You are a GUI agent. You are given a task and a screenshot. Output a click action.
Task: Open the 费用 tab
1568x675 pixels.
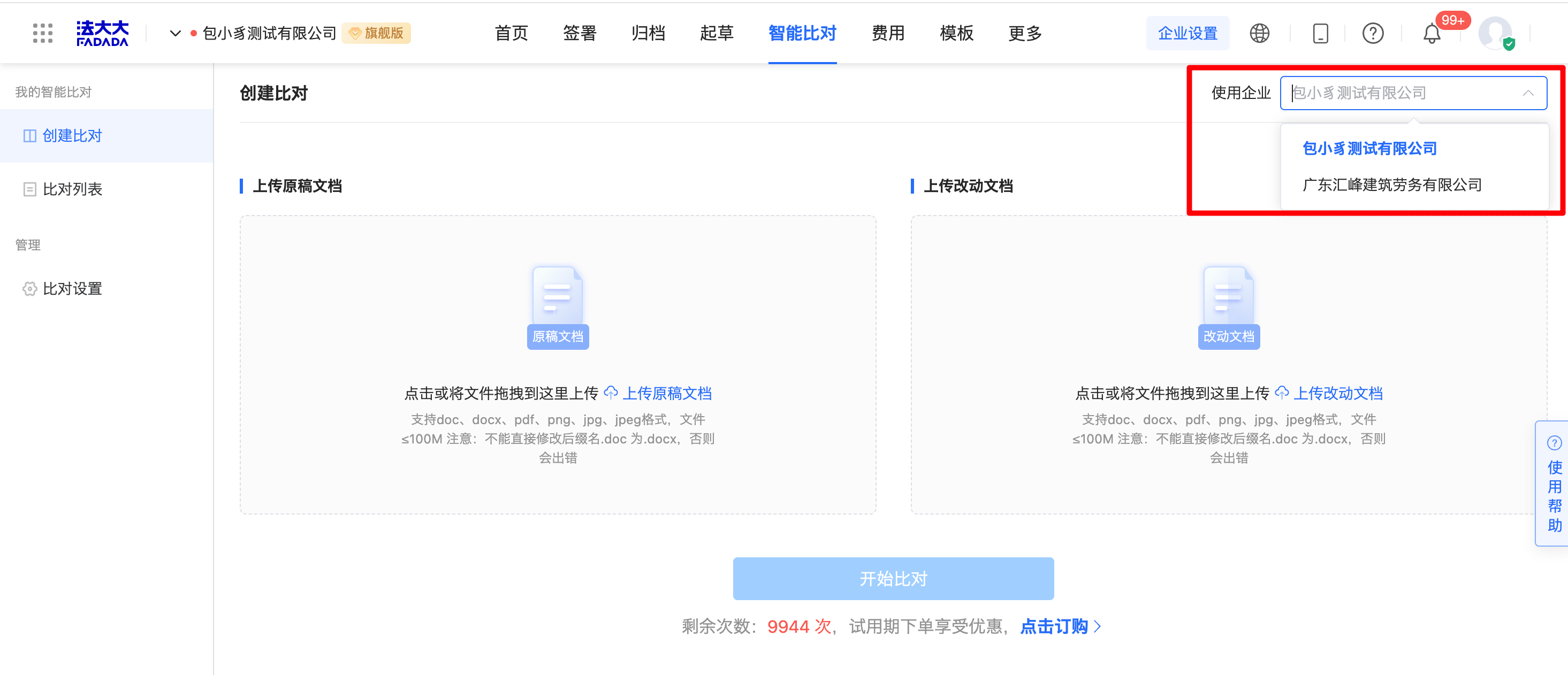point(888,33)
